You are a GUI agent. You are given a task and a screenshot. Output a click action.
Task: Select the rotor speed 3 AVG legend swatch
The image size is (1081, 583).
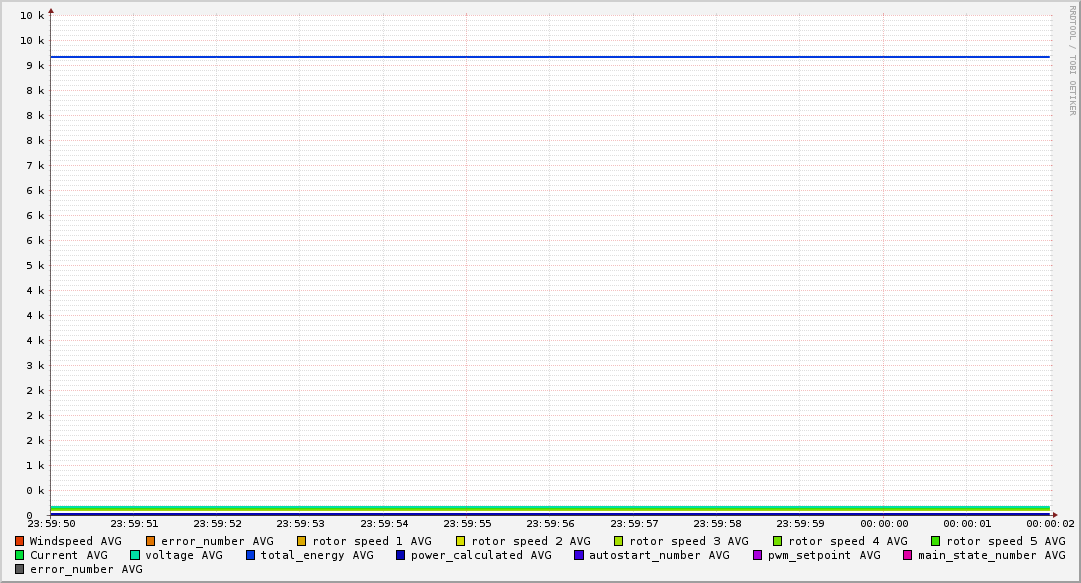click(x=619, y=541)
